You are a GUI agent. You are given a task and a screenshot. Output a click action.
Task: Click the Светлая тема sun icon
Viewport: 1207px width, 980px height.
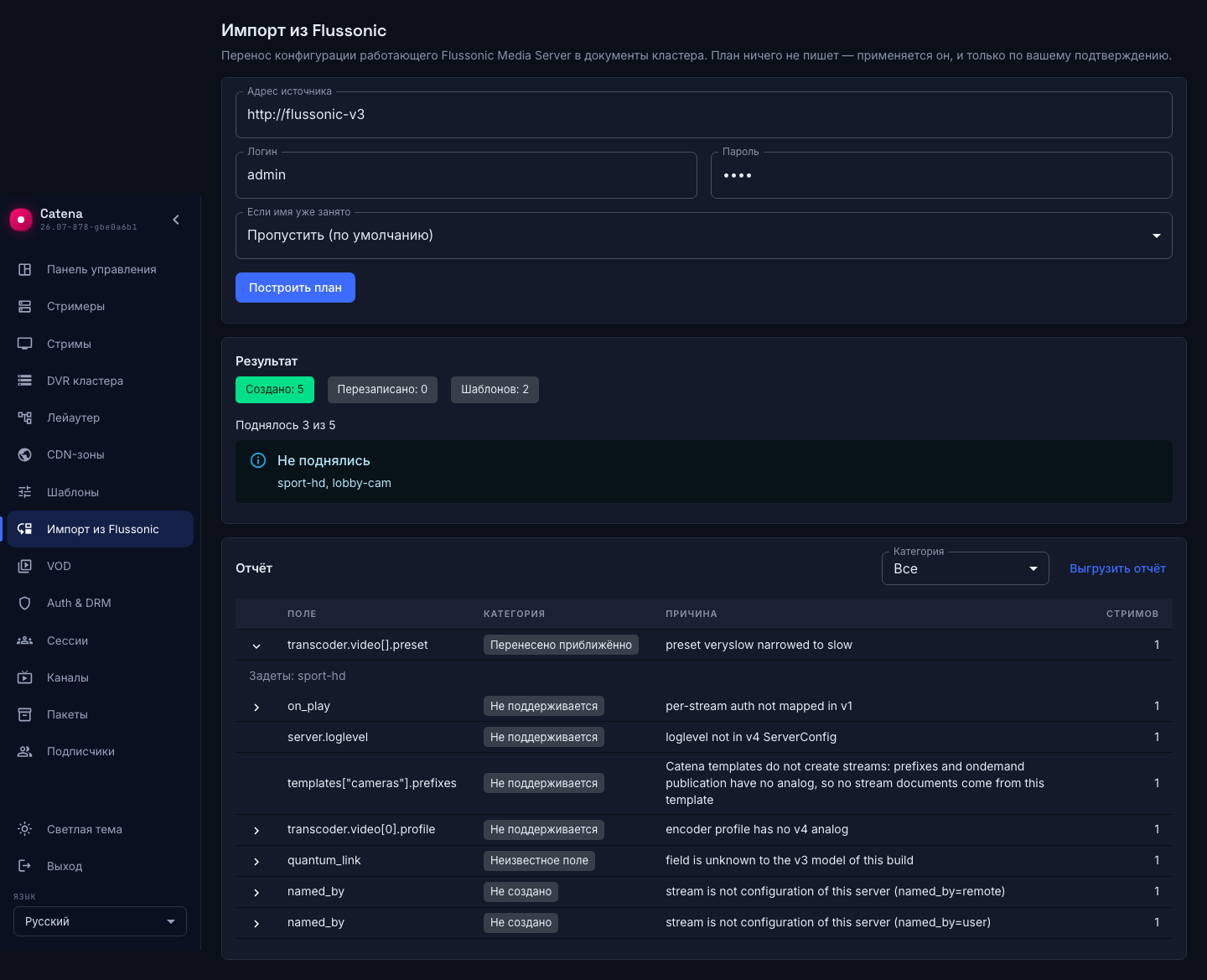tap(25, 829)
